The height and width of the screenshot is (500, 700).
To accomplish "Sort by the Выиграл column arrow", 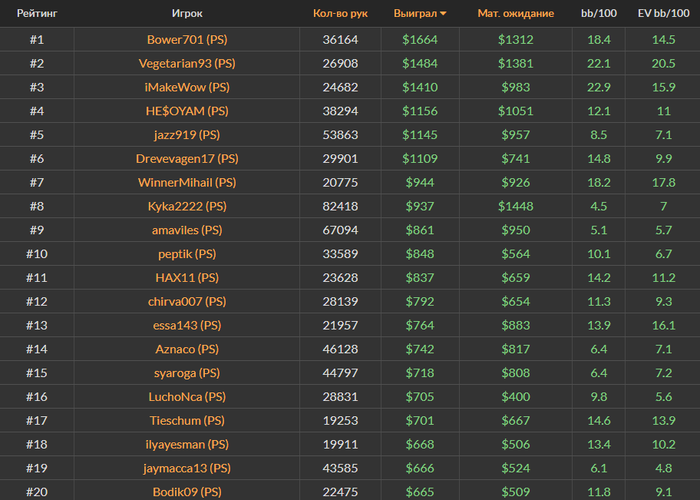I will [443, 14].
